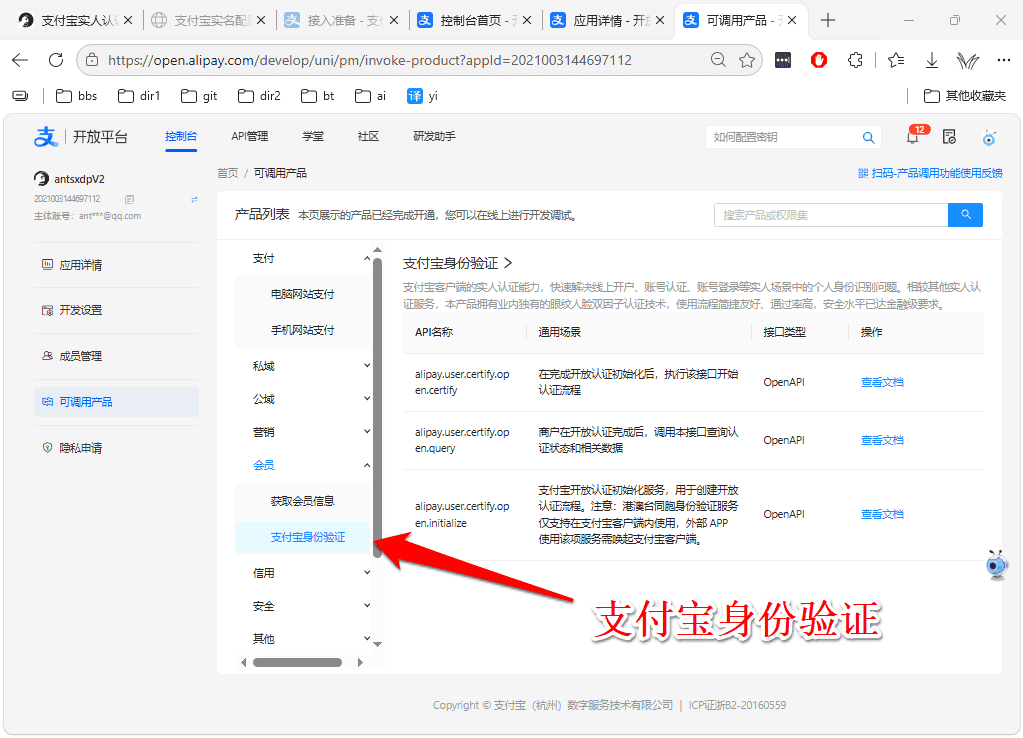
Task: Open the notification bell showing 12
Action: 913,137
